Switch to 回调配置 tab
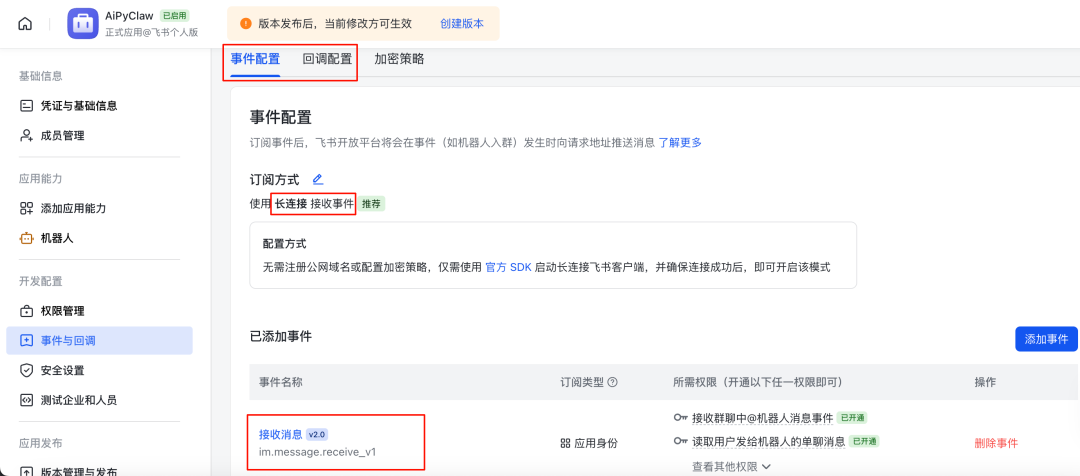1080x476 pixels. [x=327, y=59]
